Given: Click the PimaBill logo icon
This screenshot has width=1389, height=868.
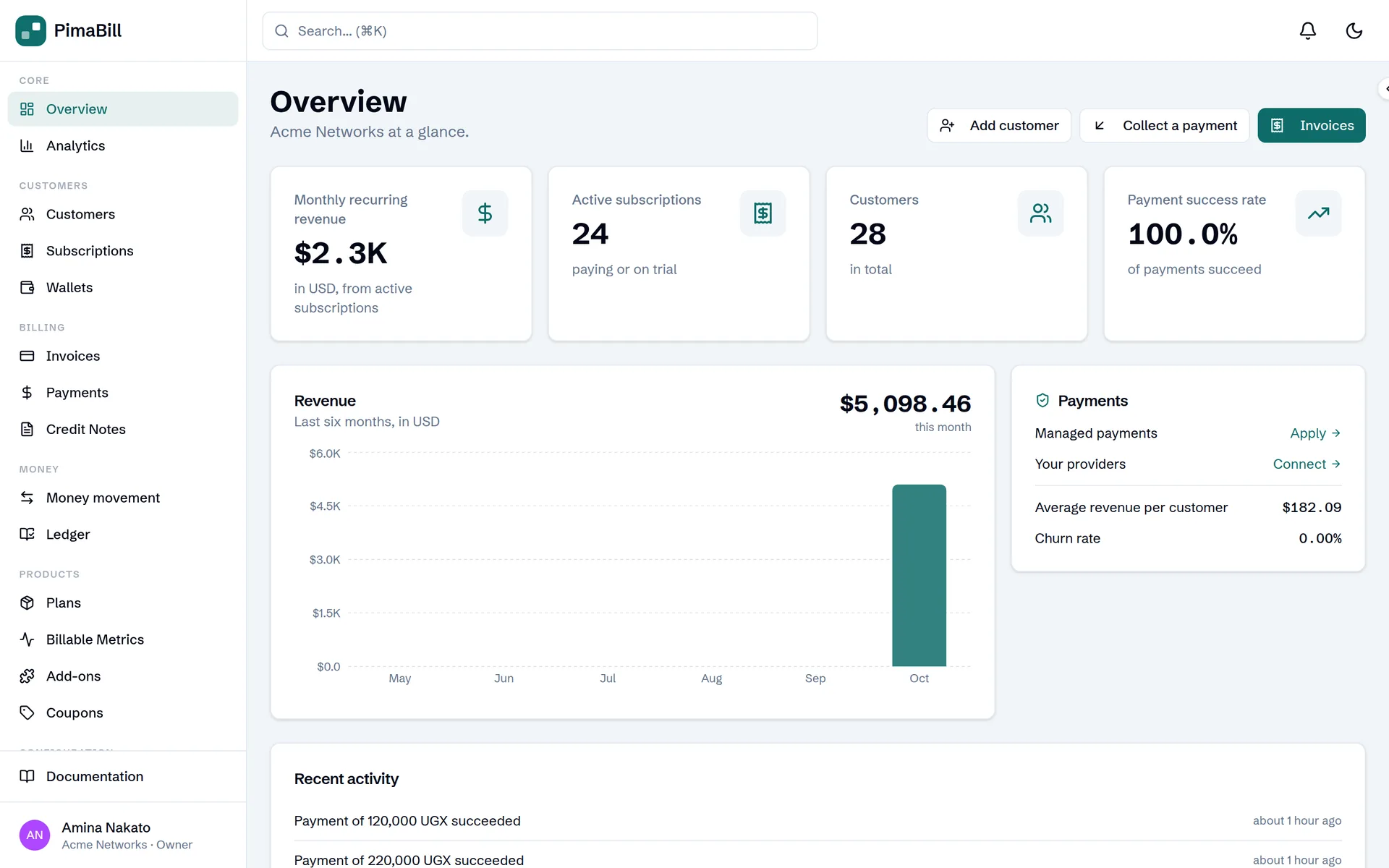Looking at the screenshot, I should point(30,30).
